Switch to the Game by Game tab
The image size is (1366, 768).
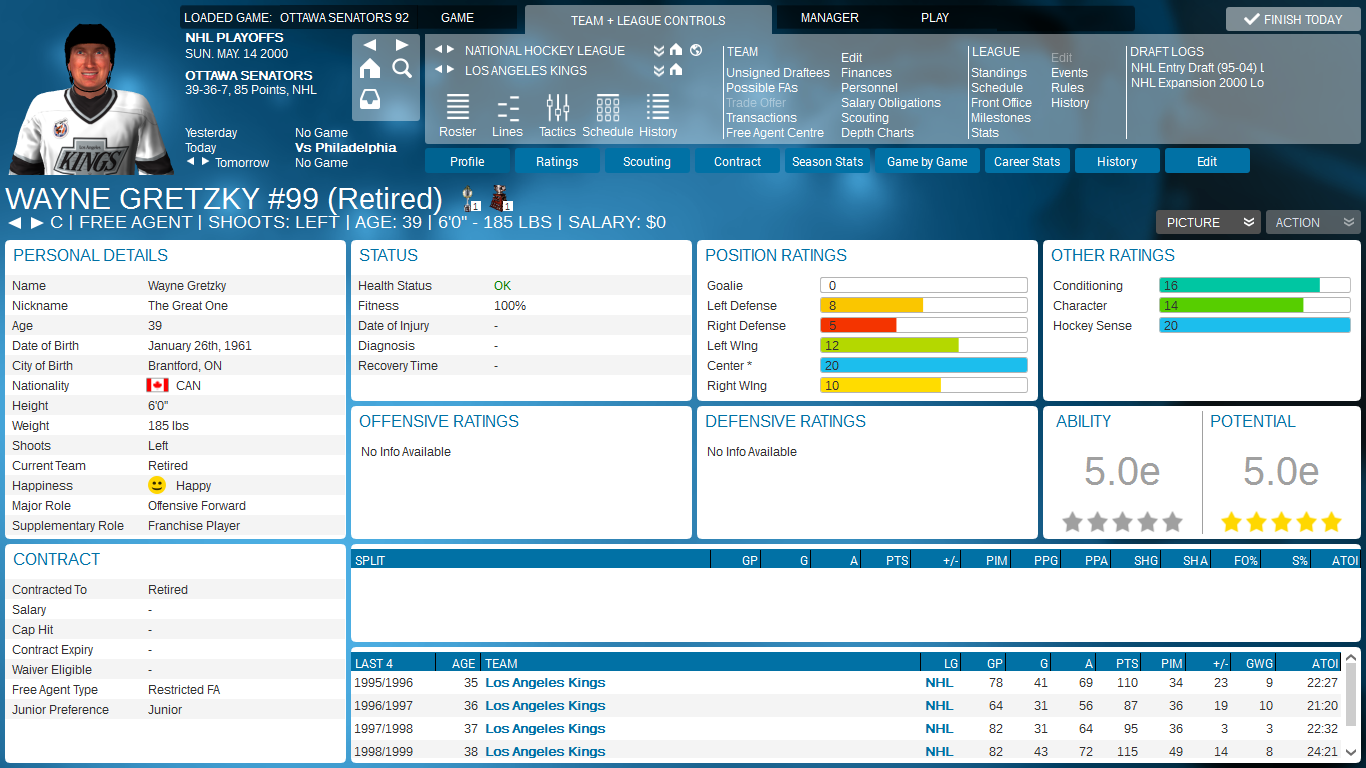[927, 161]
